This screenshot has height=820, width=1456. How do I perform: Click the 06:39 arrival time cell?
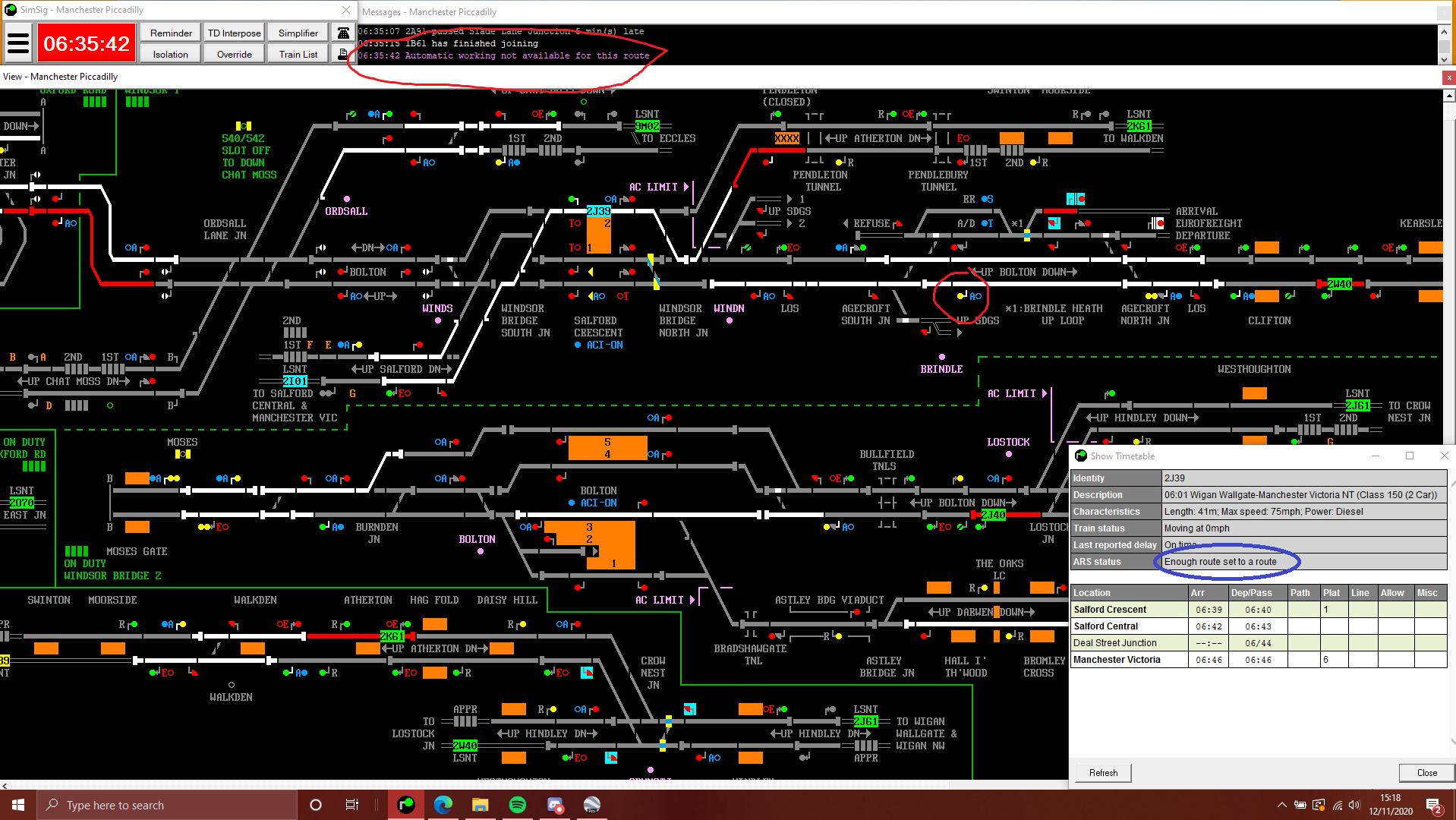click(x=1209, y=610)
